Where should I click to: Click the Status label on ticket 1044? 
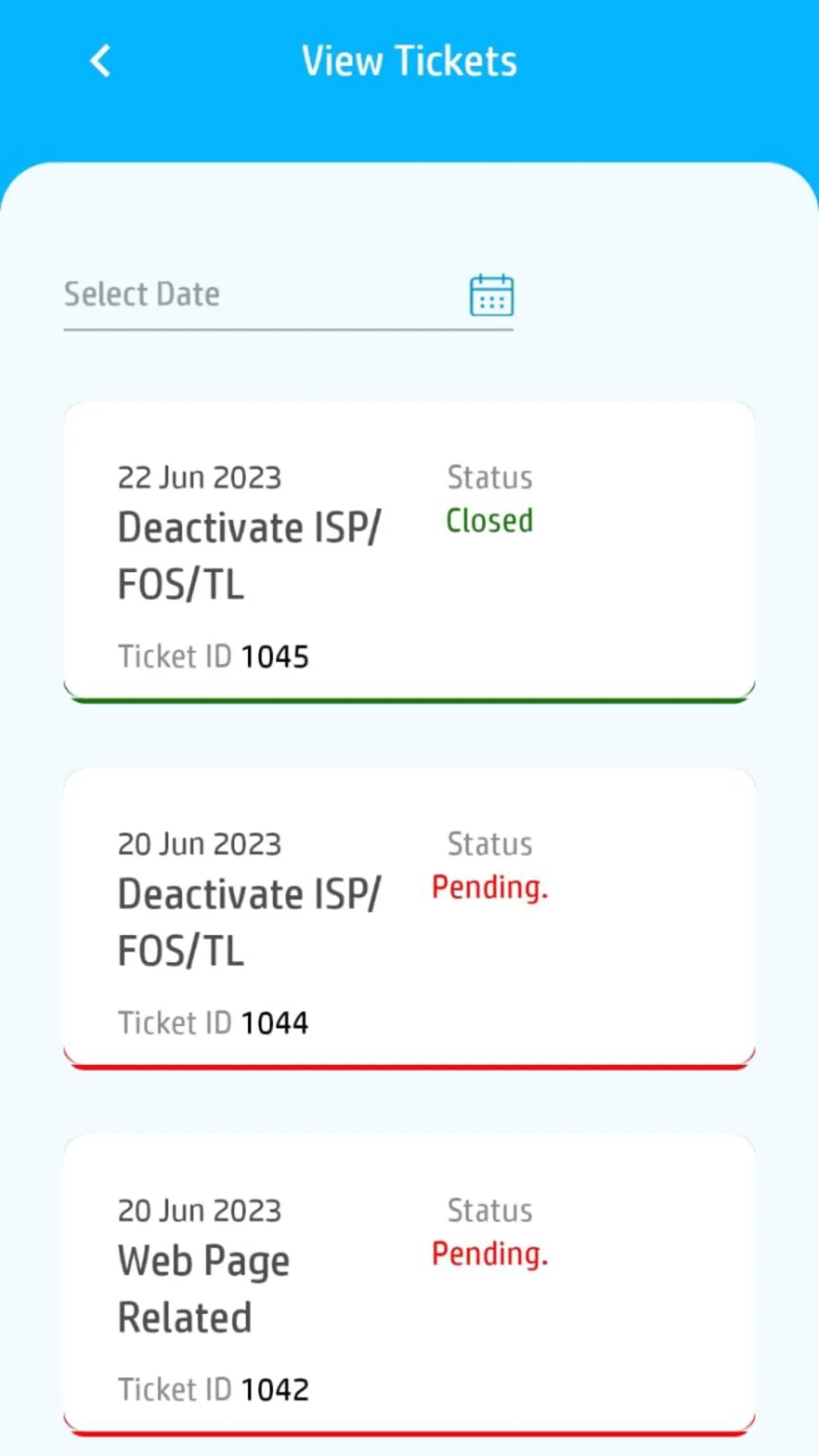point(490,844)
